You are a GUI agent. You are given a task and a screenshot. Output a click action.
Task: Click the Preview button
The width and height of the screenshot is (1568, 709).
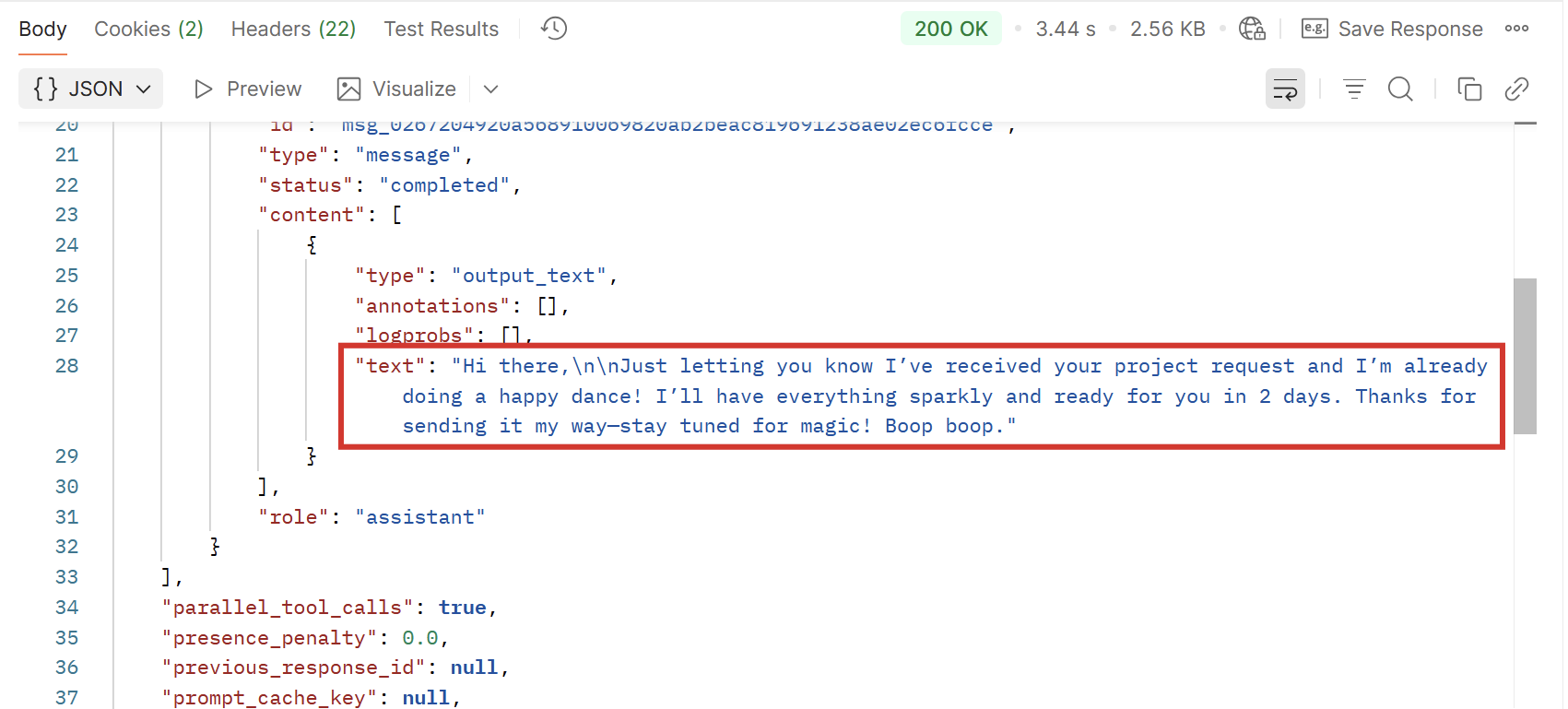tap(247, 89)
